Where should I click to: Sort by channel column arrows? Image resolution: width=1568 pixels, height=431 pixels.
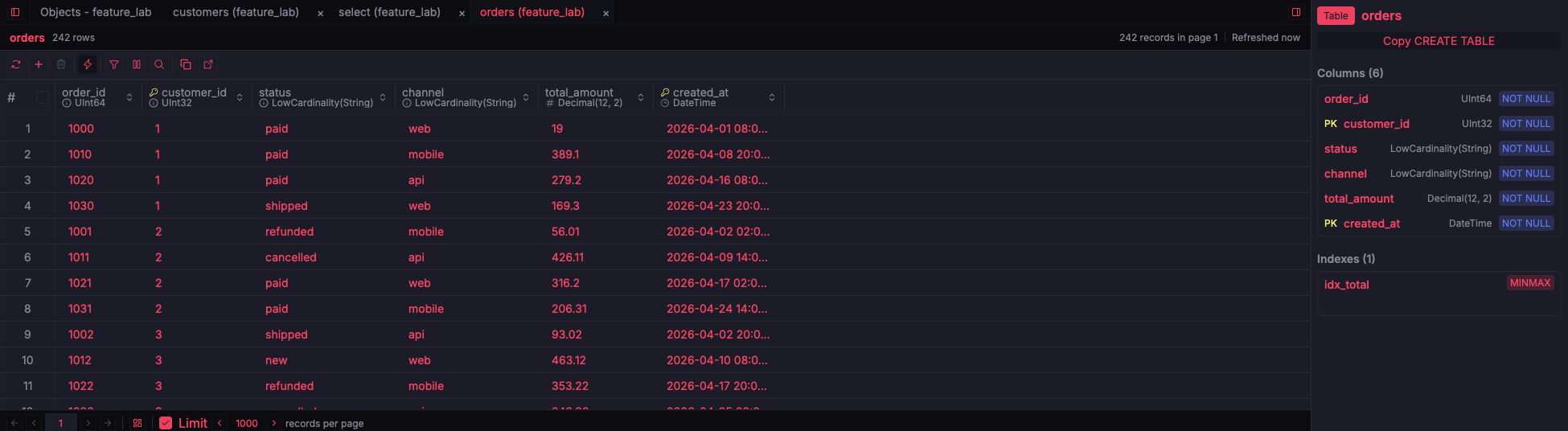[526, 97]
